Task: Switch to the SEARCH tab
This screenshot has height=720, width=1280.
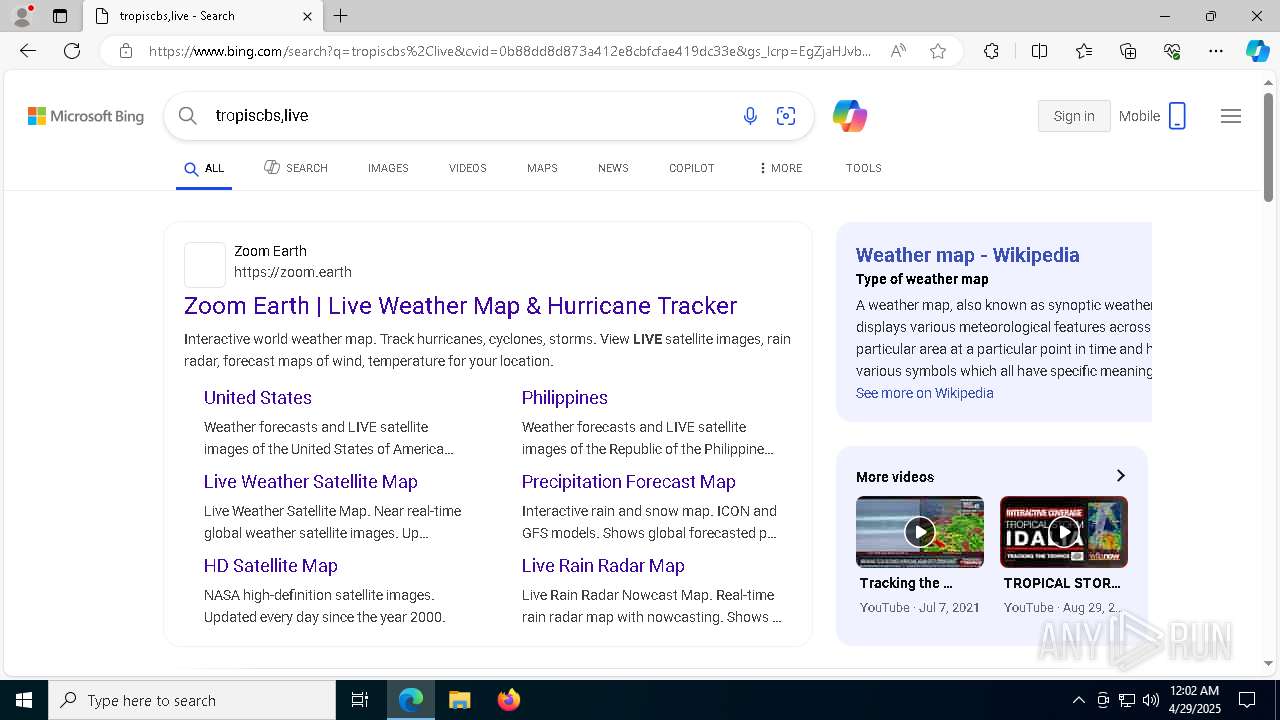Action: coord(296,168)
